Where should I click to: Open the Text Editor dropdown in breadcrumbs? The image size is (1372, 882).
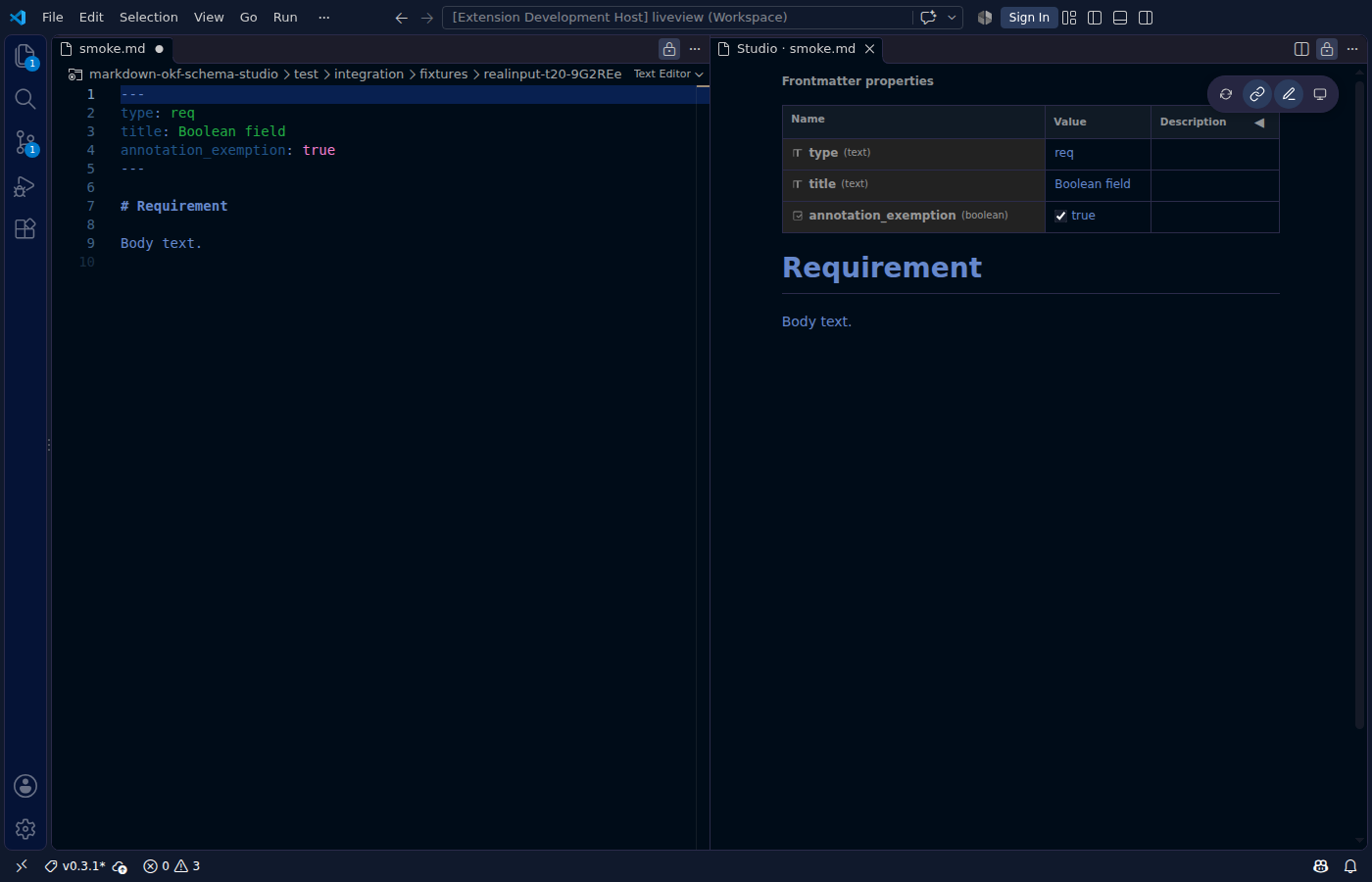pos(668,73)
